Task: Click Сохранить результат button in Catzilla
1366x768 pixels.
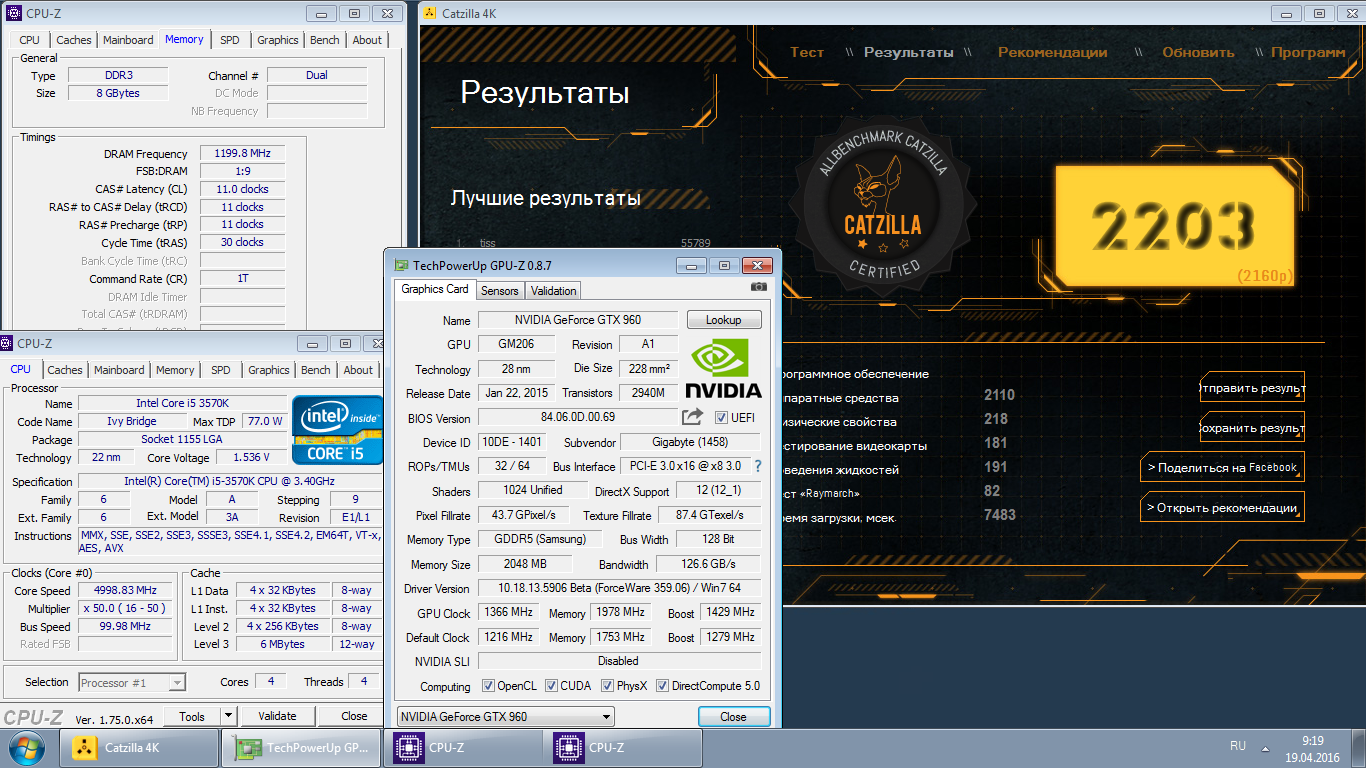Action: [x=1252, y=428]
